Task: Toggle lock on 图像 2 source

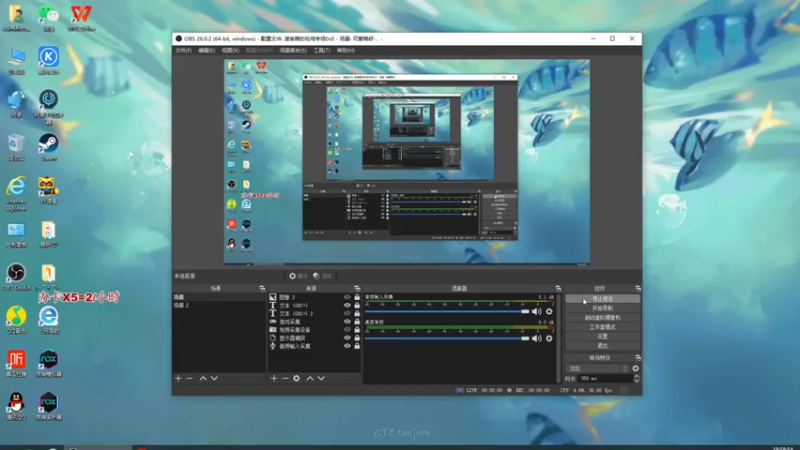Action: coord(357,297)
